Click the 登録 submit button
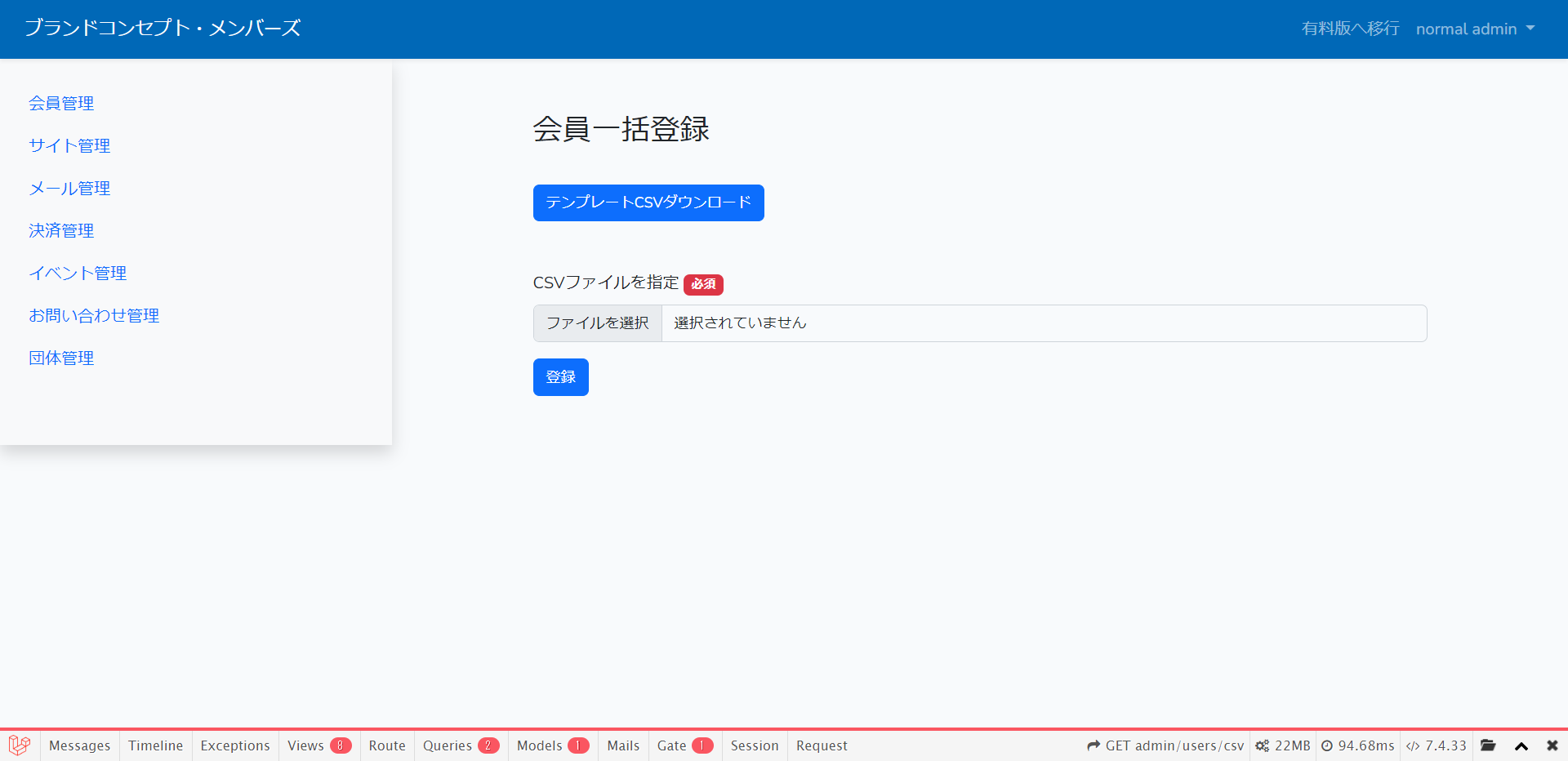Image resolution: width=1568 pixels, height=761 pixels. point(561,377)
